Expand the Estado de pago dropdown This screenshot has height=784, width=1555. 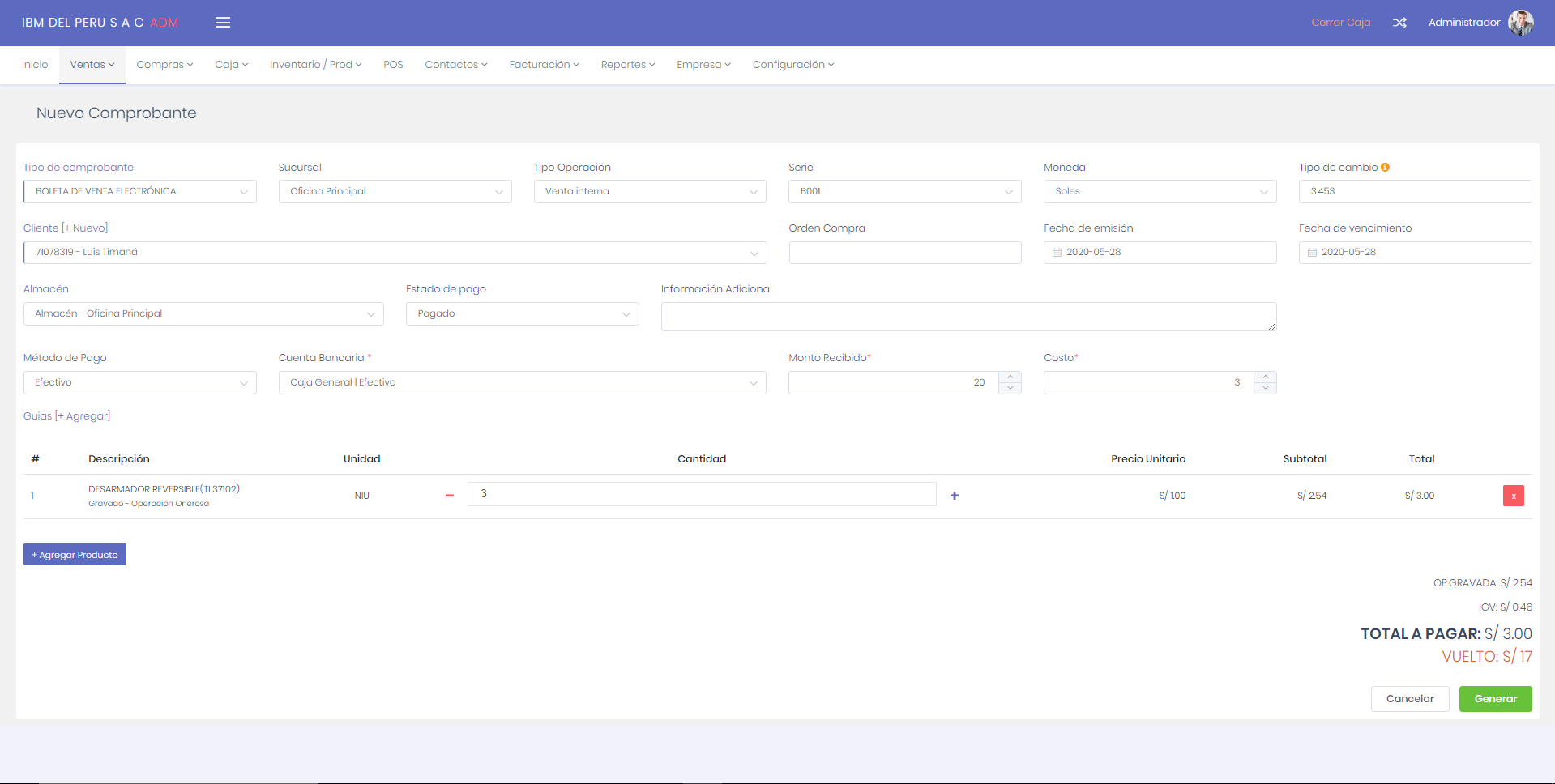522,314
